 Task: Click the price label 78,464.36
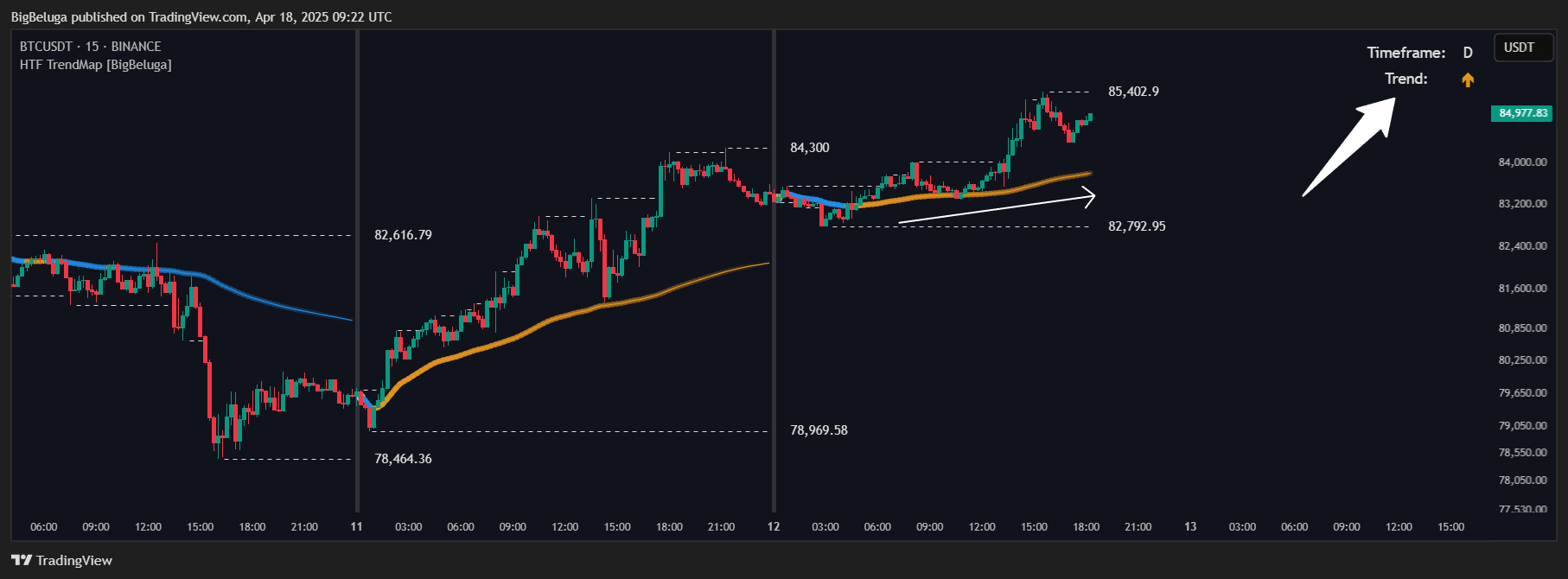click(403, 459)
